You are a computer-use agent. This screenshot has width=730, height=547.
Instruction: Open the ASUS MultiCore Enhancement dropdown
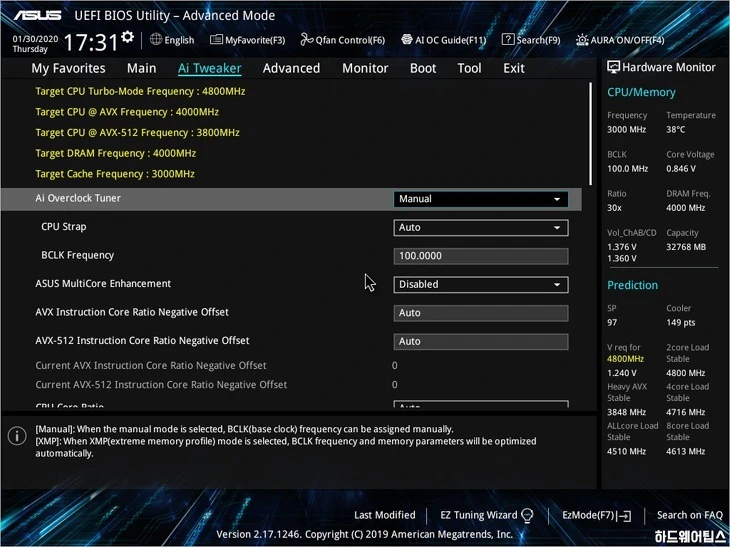[480, 284]
